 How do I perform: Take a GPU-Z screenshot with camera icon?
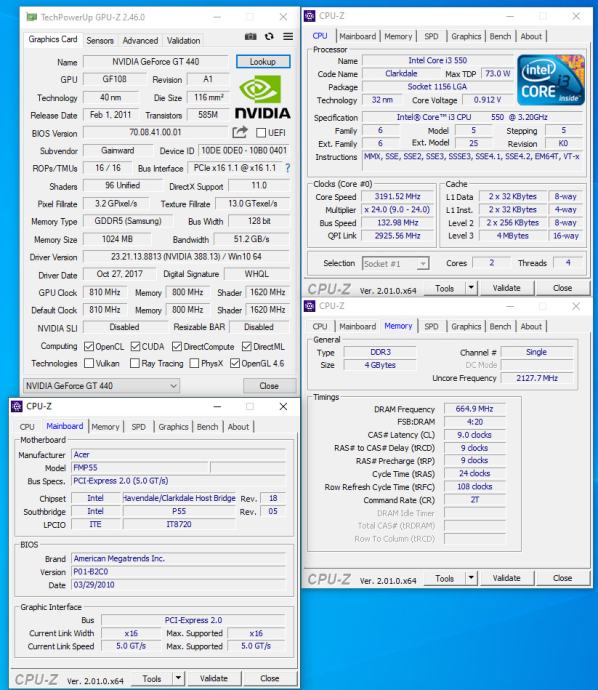[x=250, y=37]
